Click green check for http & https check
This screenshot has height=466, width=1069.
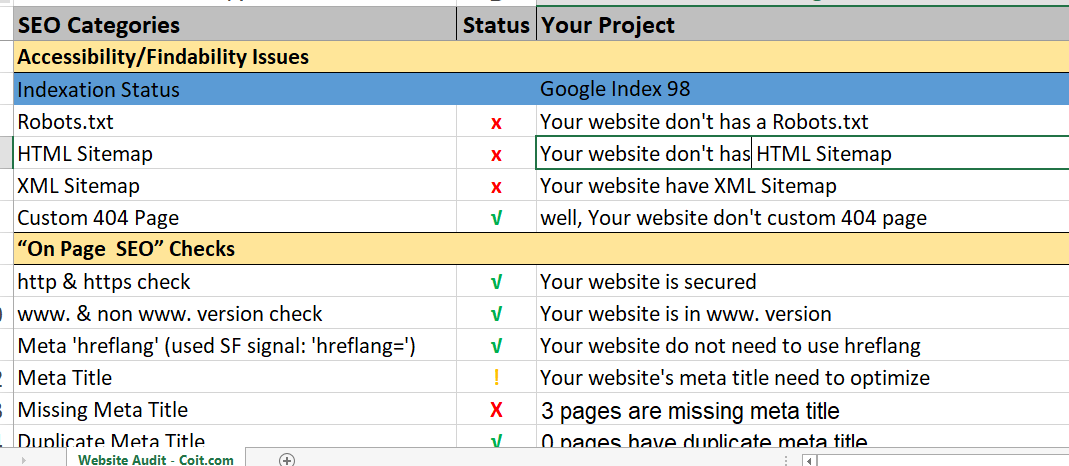496,283
